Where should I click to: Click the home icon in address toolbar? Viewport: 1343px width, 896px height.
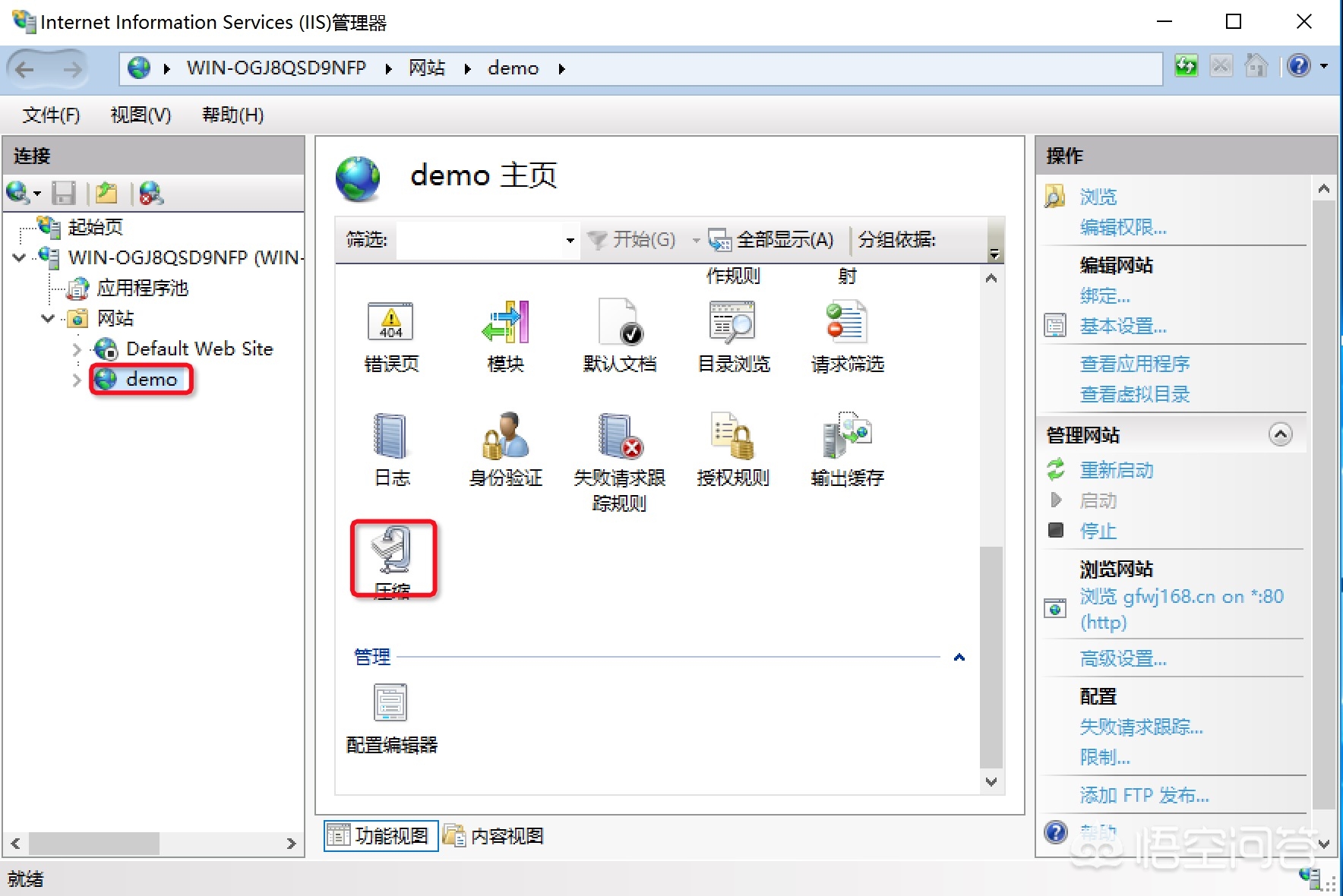pos(1256,67)
